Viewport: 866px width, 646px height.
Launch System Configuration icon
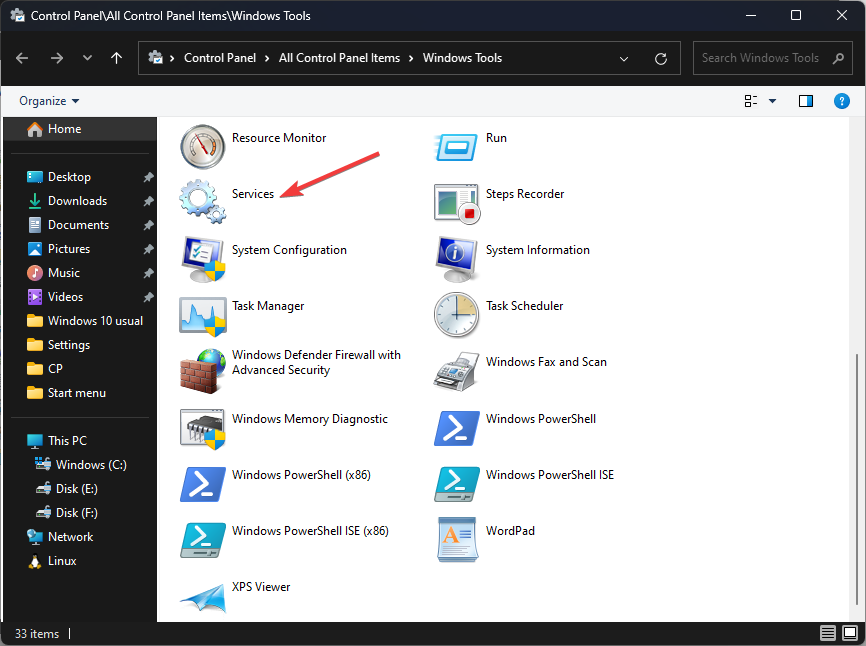coord(203,259)
